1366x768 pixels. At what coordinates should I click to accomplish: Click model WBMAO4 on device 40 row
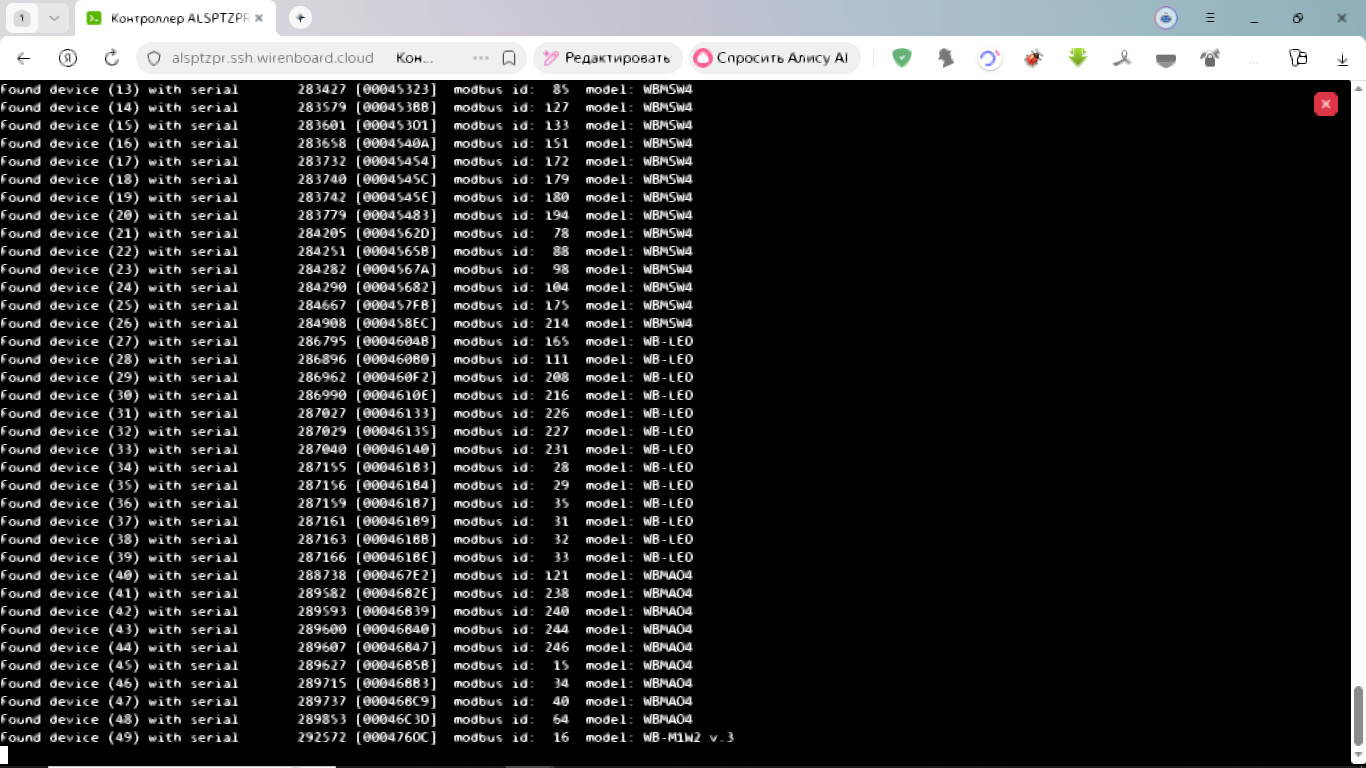[668, 575]
